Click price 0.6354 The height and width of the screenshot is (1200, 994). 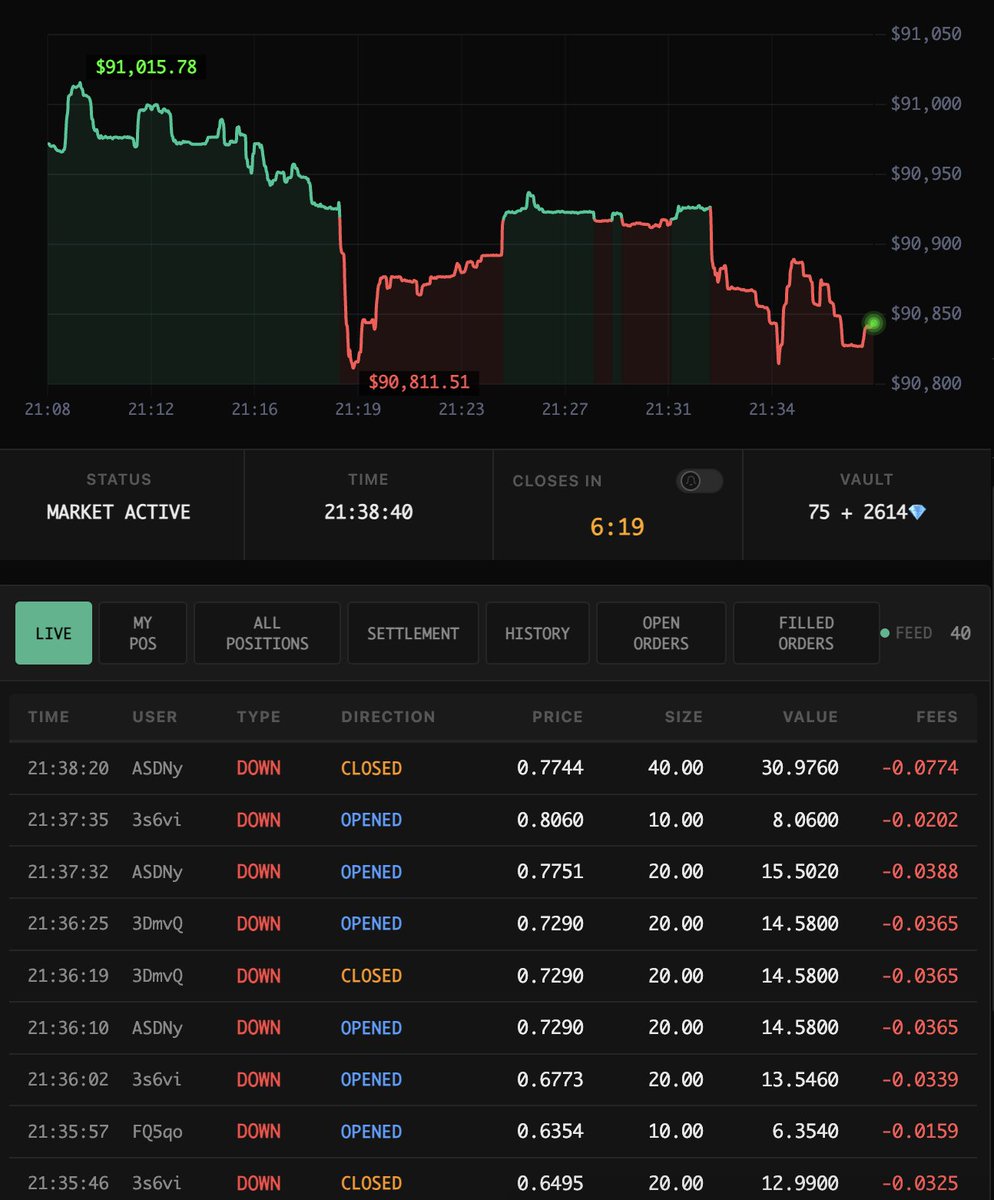(550, 1132)
